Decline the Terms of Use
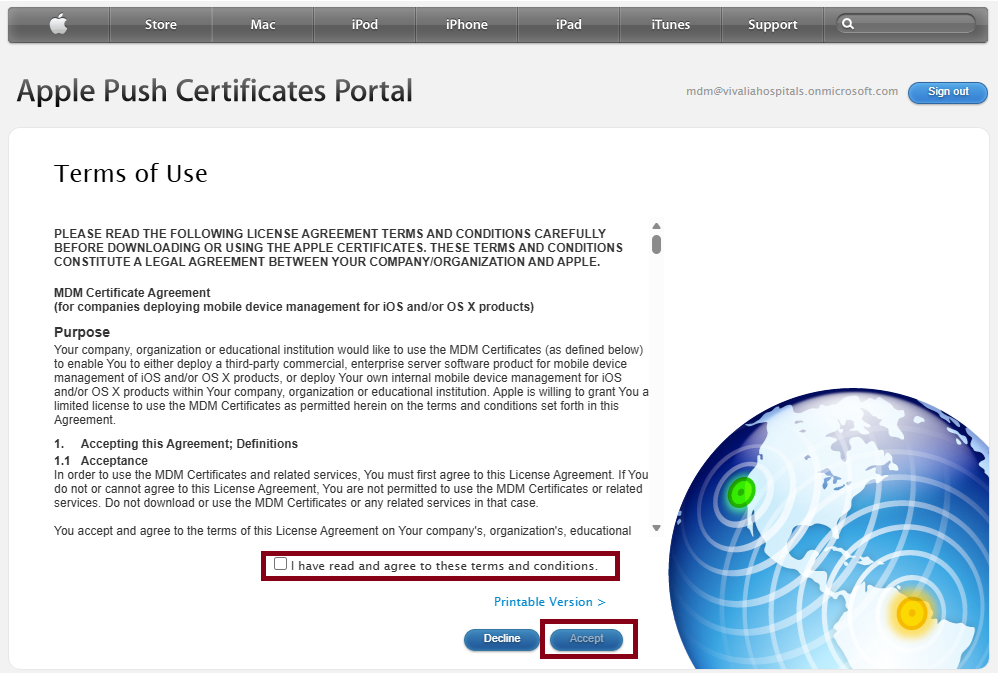 tap(502, 639)
